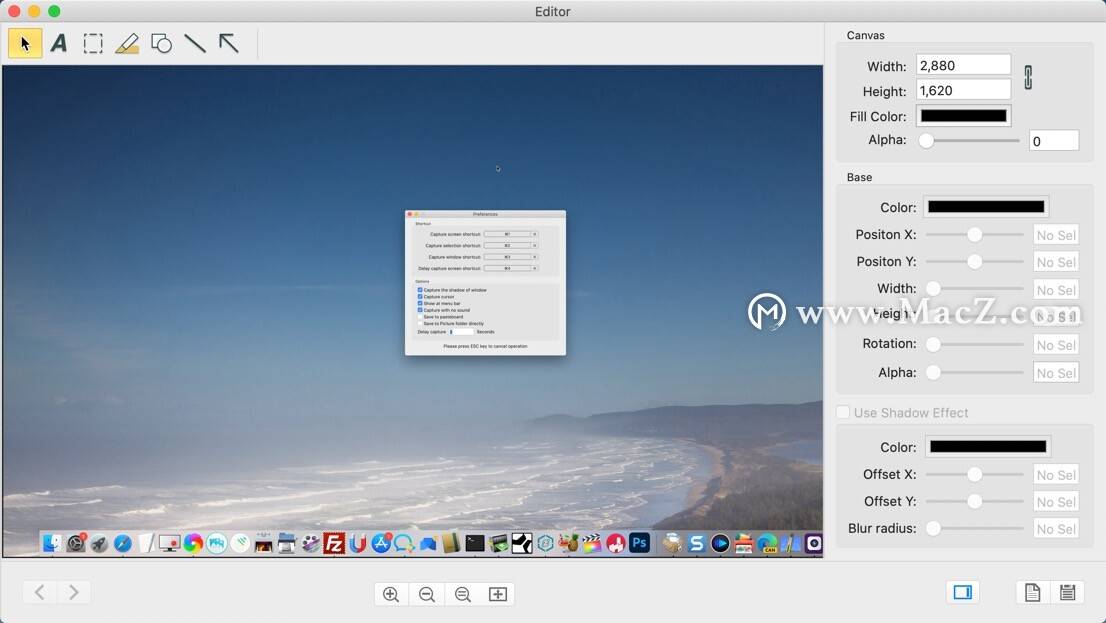
Task: Click the new document page icon
Action: 1032,593
